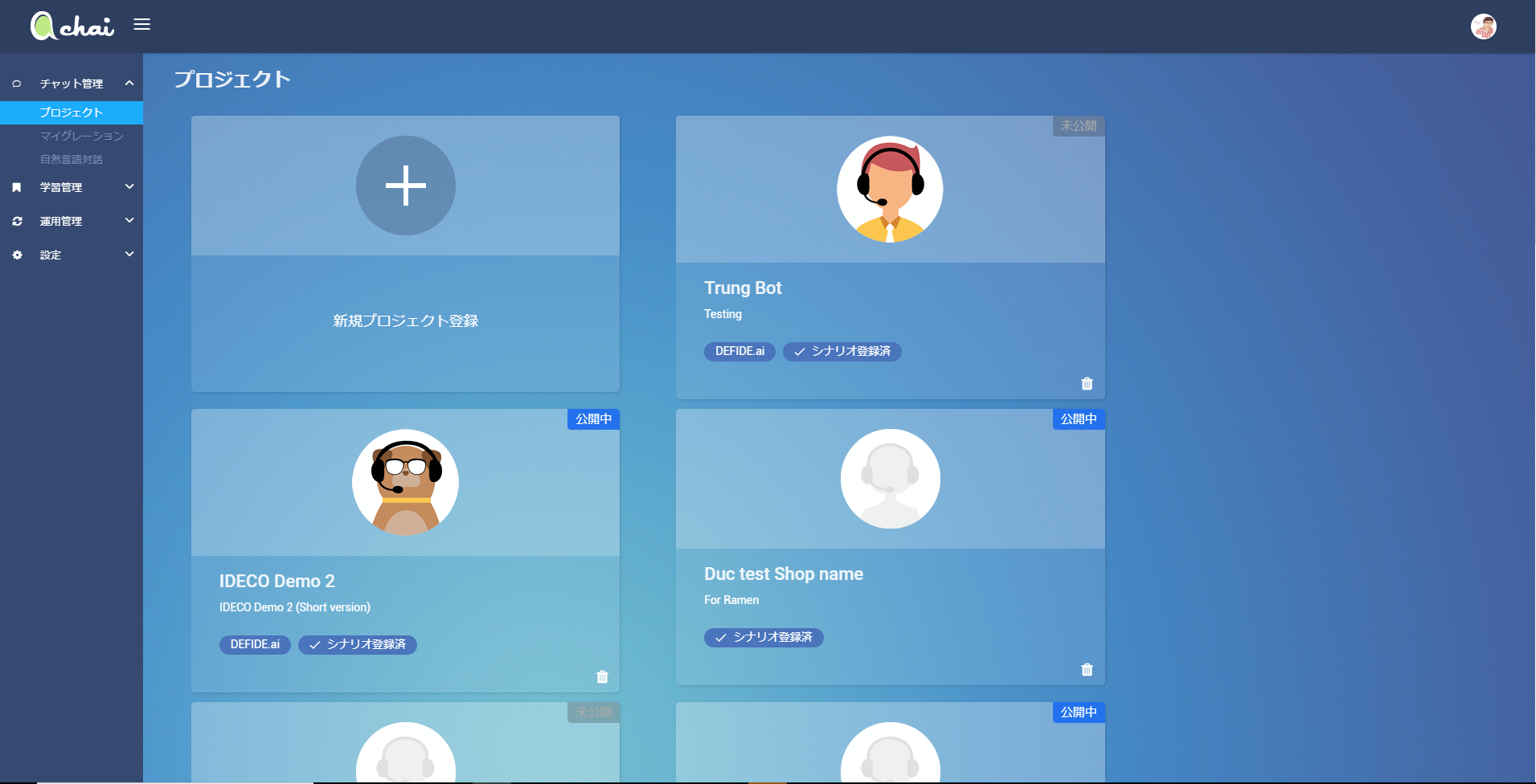Screen dimensions: 1536x784
Task: Expand the 学習管理 section chevron
Action: (x=129, y=186)
